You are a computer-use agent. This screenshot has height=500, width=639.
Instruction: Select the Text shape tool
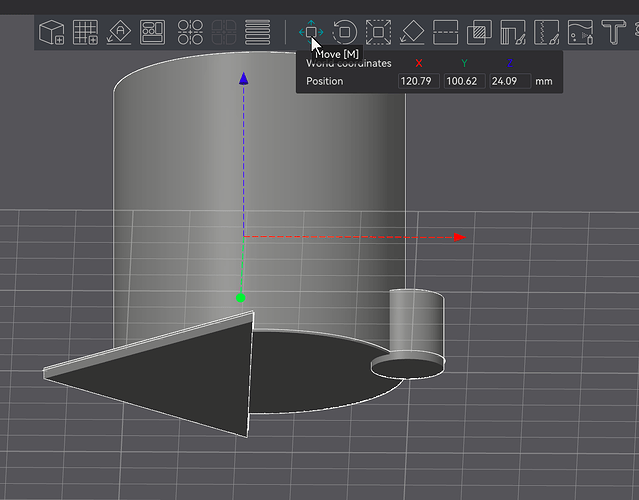pyautogui.click(x=614, y=32)
